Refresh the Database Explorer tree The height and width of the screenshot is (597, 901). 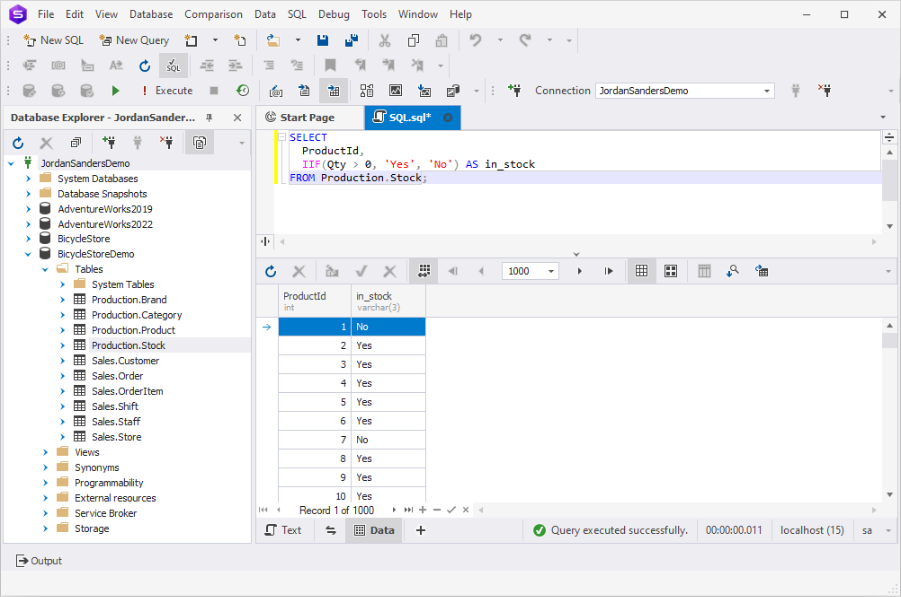click(18, 143)
